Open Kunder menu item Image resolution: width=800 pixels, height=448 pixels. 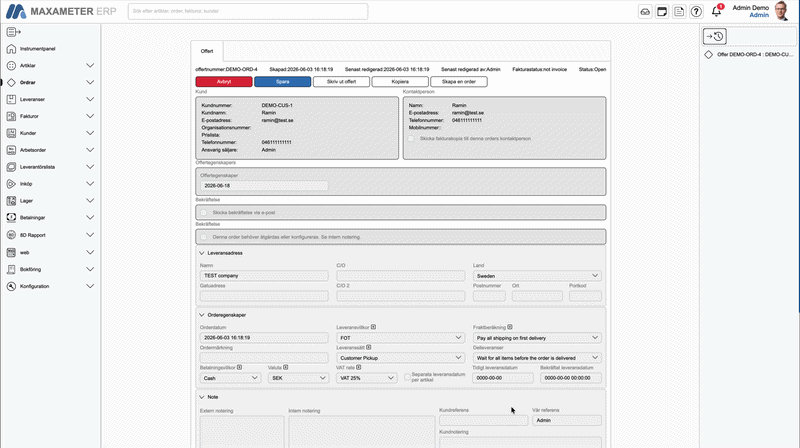pos(28,133)
